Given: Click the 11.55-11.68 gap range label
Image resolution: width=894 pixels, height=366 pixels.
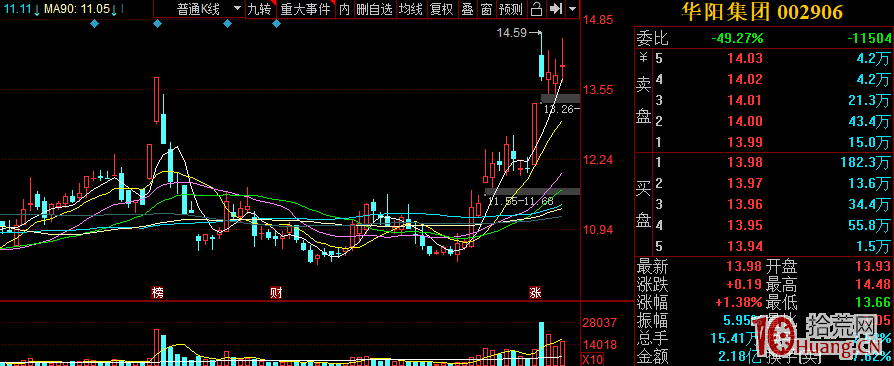Looking at the screenshot, I should click(x=521, y=201).
